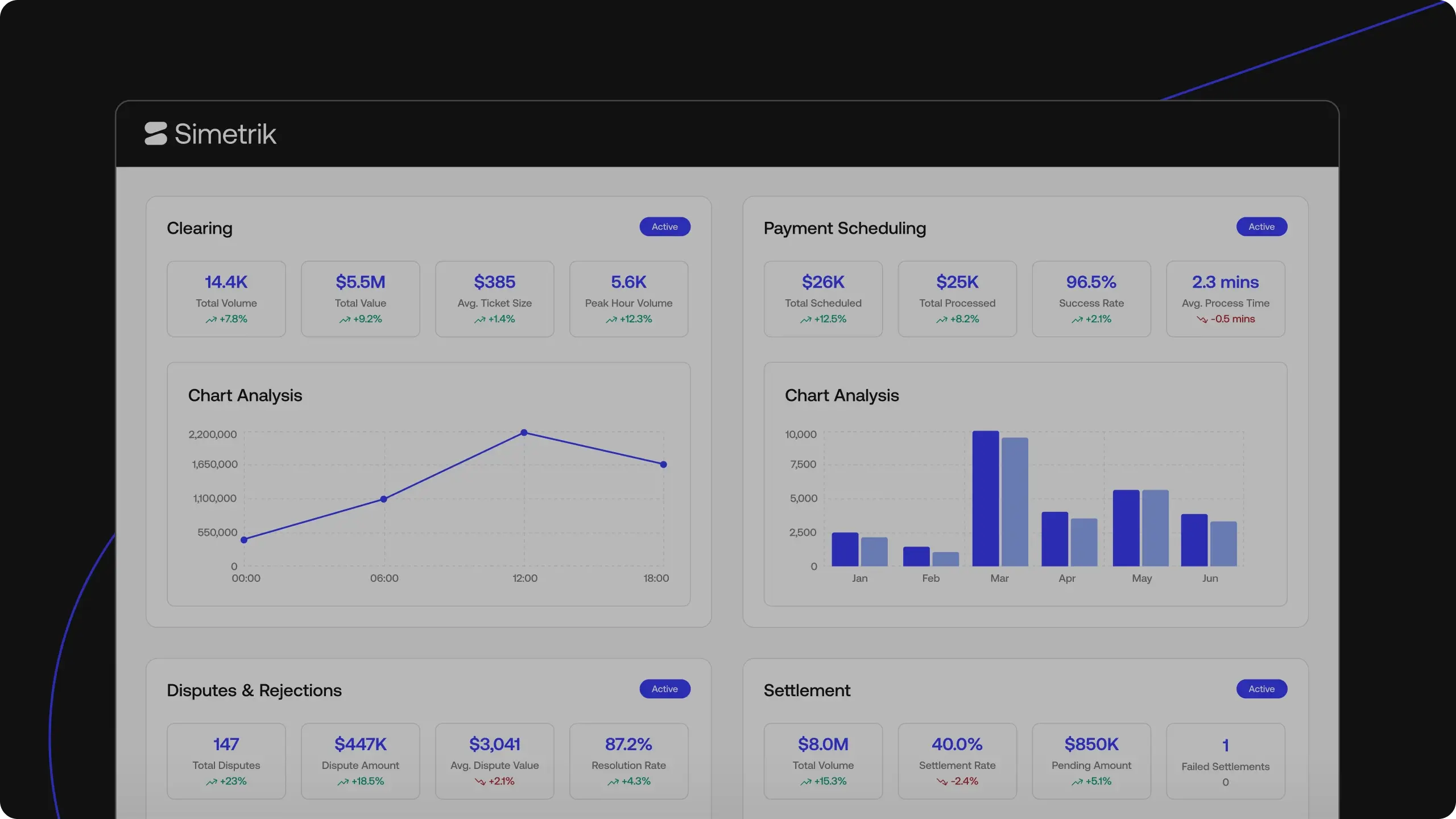The width and height of the screenshot is (1456, 819).
Task: Click the downward trend icon under Avg. Process Time
Action: pyautogui.click(x=1202, y=320)
